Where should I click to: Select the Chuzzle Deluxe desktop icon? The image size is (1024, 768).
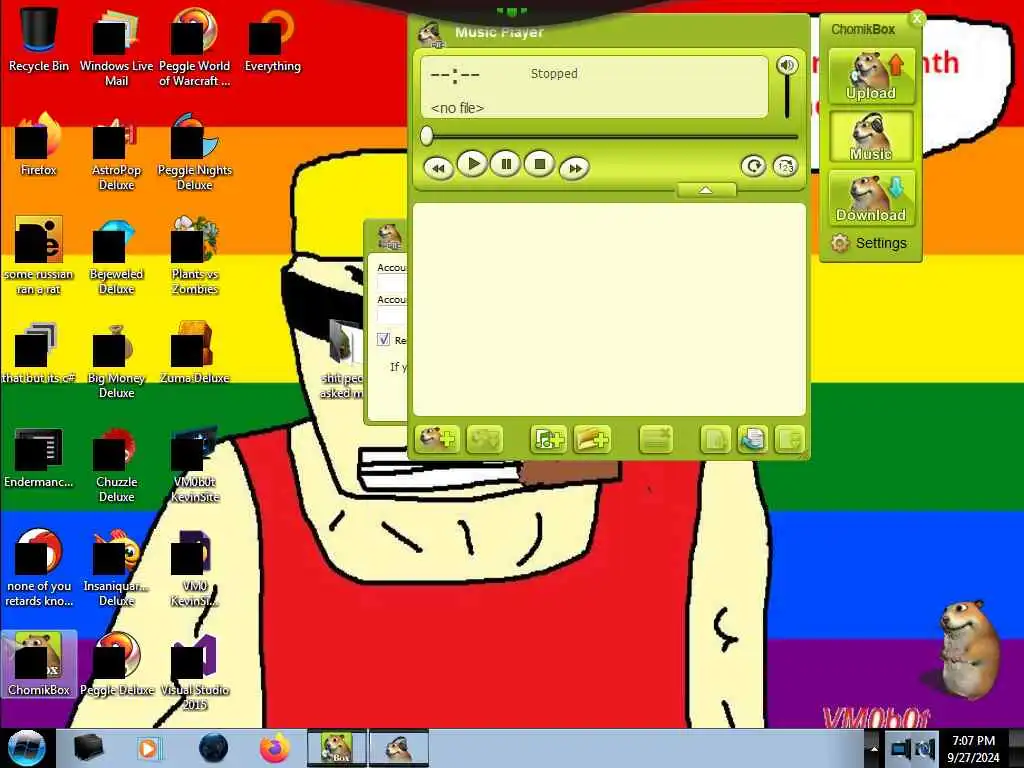pyautogui.click(x=116, y=464)
